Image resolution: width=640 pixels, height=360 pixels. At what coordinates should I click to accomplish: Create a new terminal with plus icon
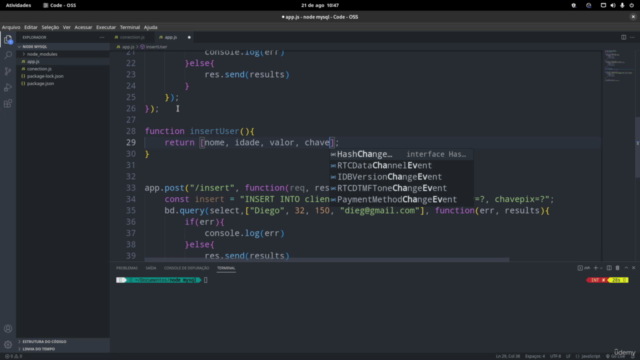point(596,268)
